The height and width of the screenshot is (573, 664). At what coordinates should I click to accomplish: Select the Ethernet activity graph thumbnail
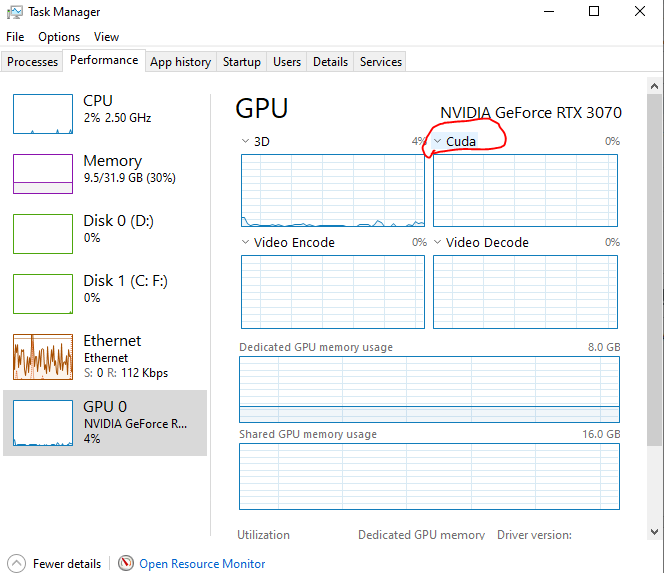click(43, 357)
